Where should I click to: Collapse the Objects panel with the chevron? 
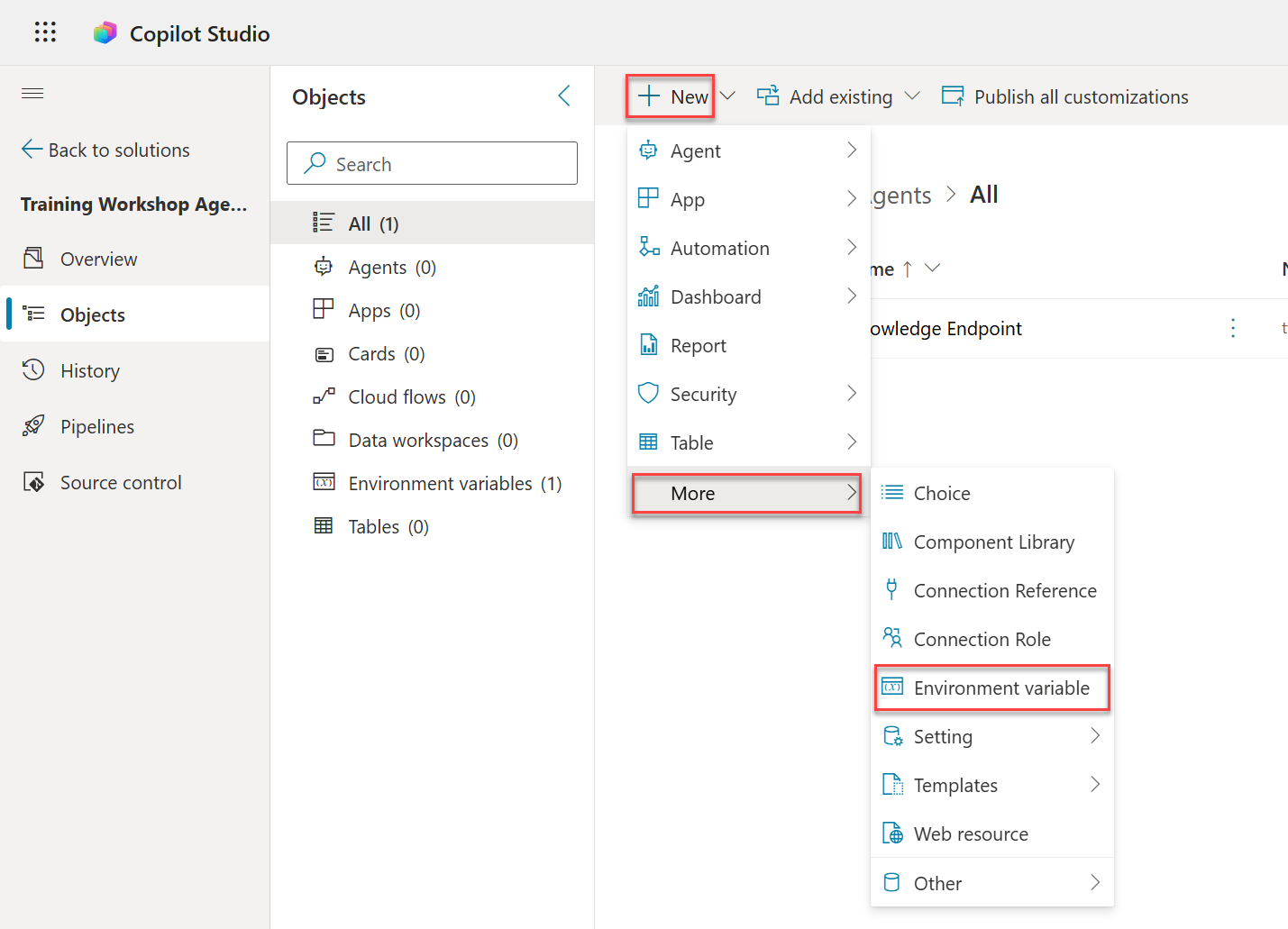564,95
